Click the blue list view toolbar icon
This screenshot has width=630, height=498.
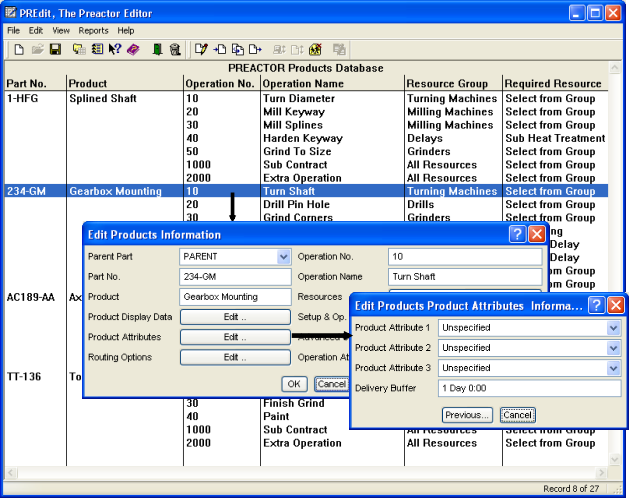pos(97,49)
